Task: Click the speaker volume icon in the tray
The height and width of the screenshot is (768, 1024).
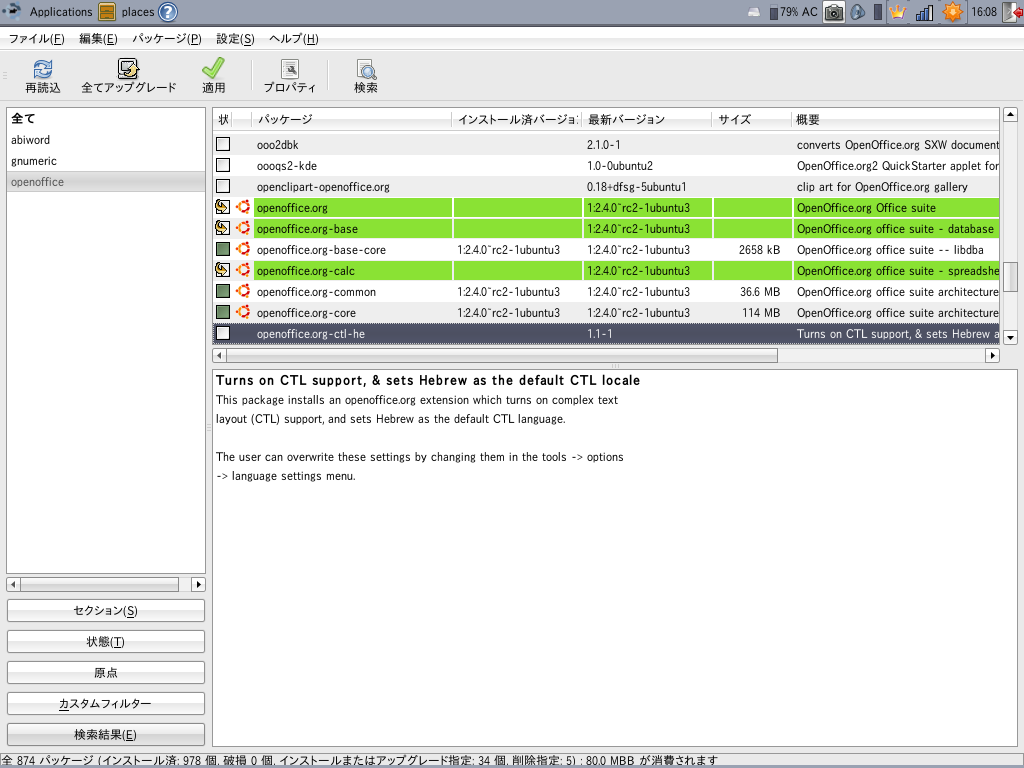Action: pyautogui.click(x=858, y=12)
